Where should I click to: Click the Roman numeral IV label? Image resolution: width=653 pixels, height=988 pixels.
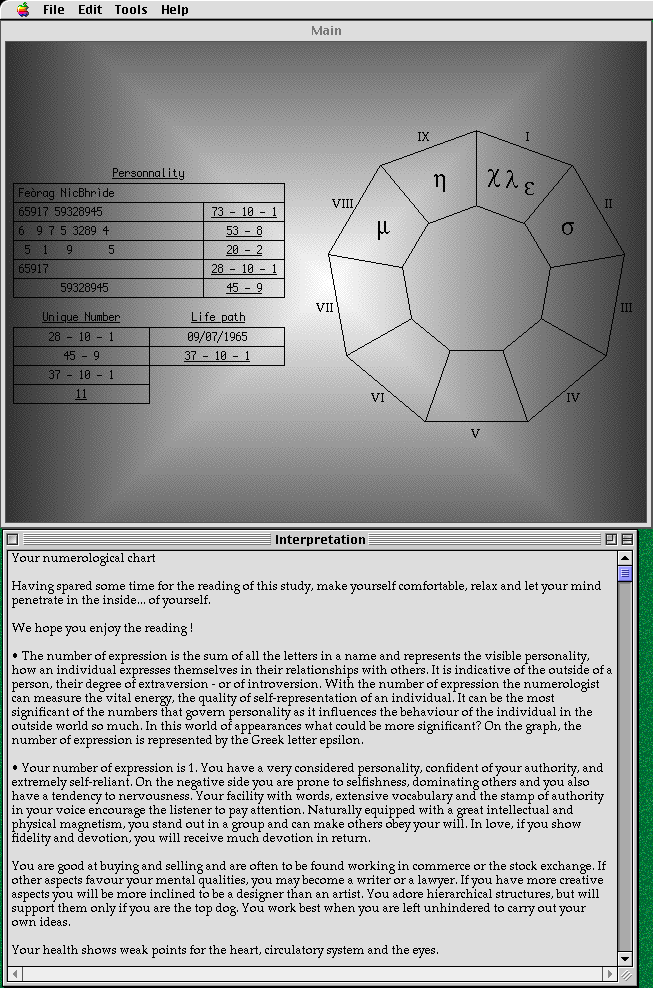click(572, 397)
